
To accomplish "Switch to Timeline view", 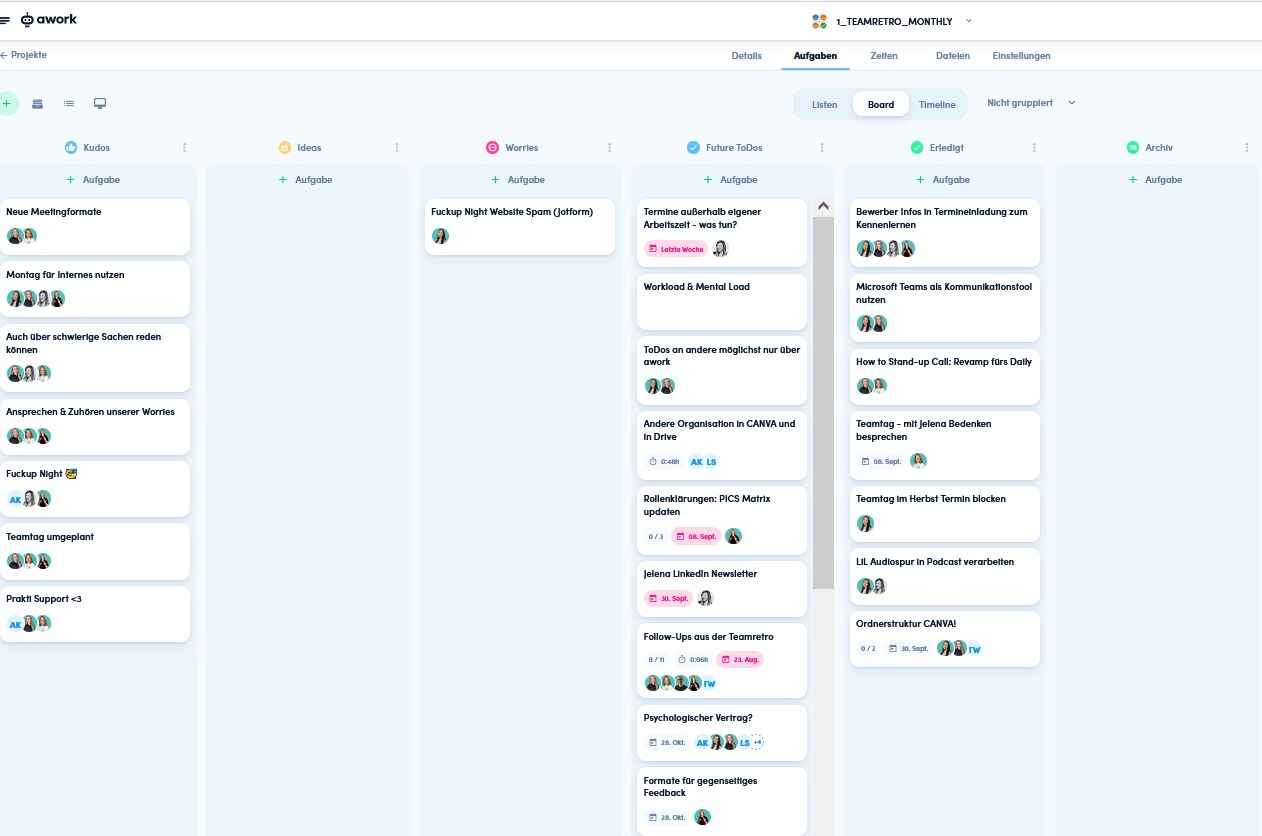I will click(x=937, y=104).
